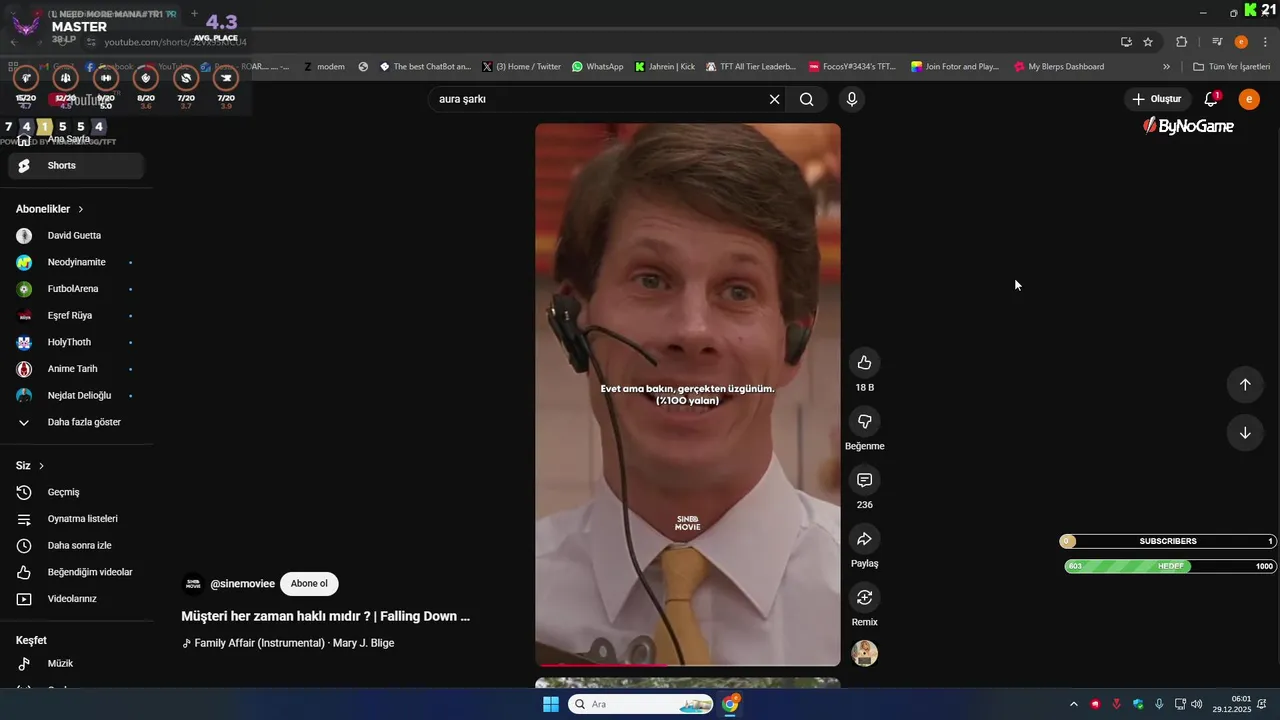Open comments showing 236
This screenshot has width=1280, height=720.
pos(864,480)
